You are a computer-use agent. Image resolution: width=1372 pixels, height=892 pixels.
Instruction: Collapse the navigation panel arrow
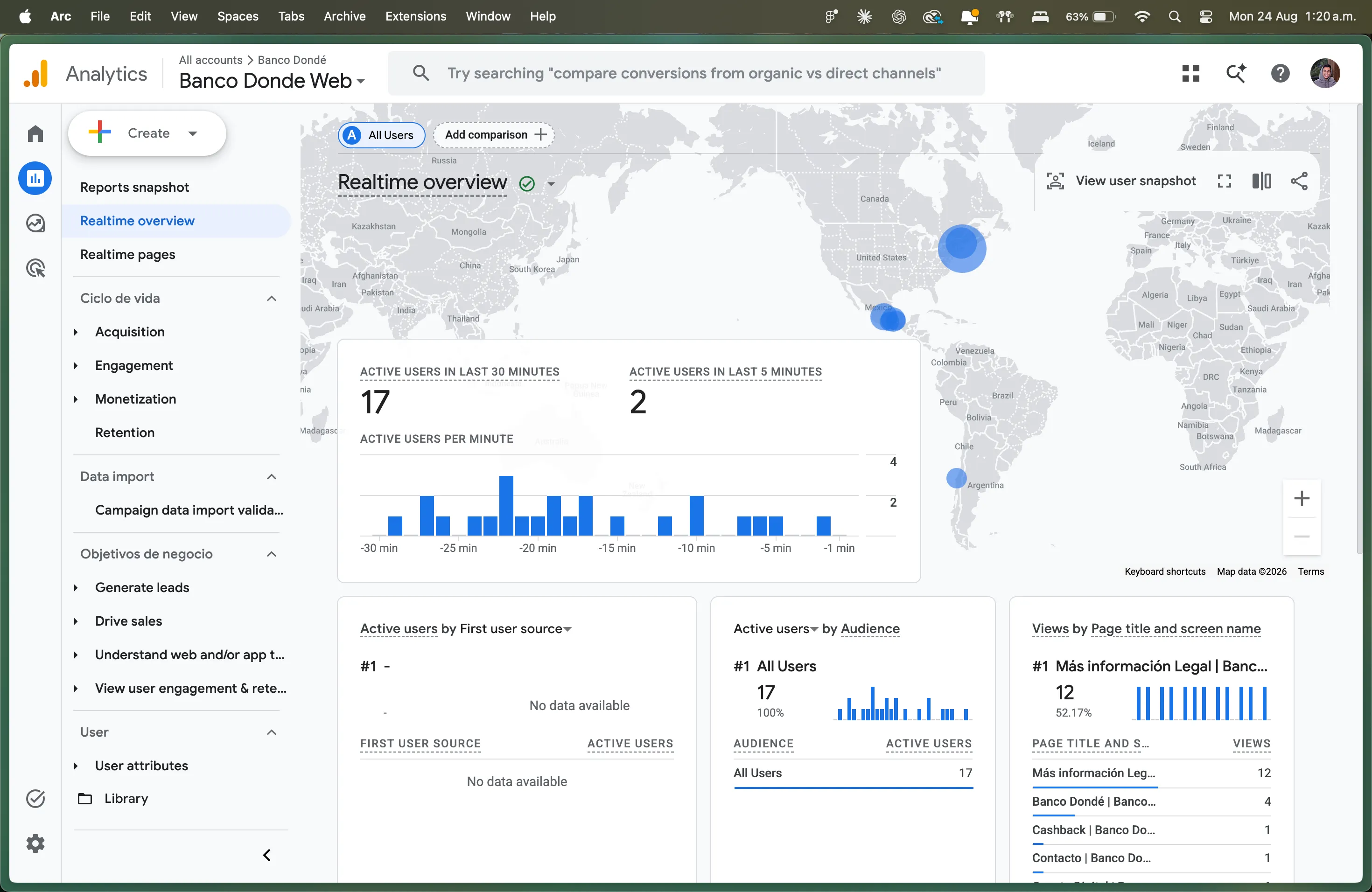pyautogui.click(x=267, y=855)
